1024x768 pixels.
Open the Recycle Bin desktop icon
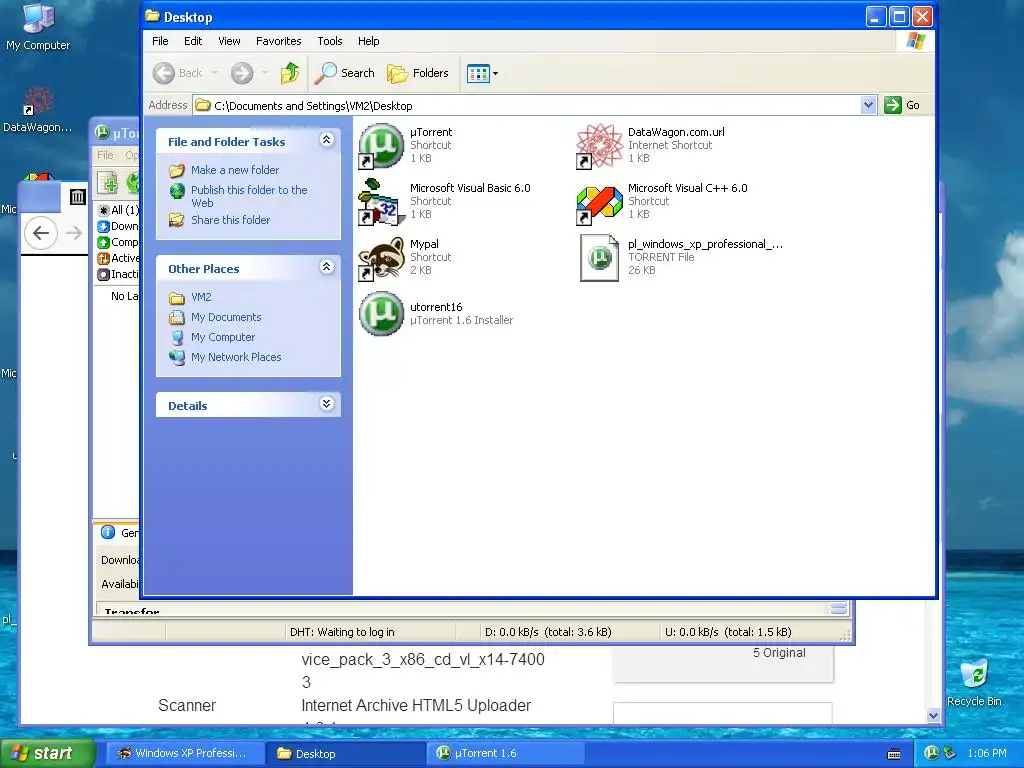[974, 673]
